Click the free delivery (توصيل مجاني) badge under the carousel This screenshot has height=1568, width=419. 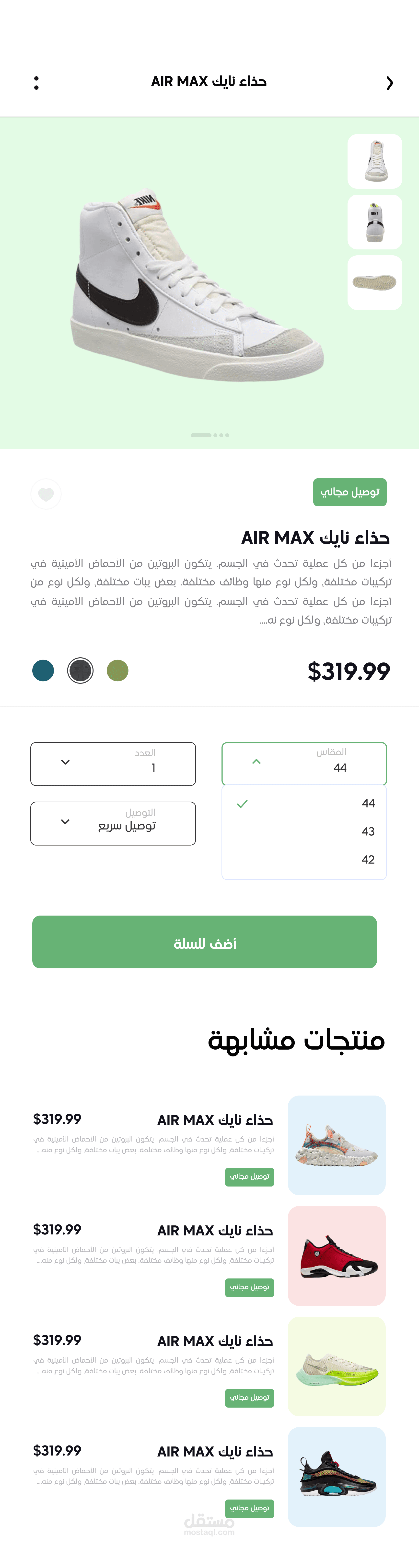349,492
